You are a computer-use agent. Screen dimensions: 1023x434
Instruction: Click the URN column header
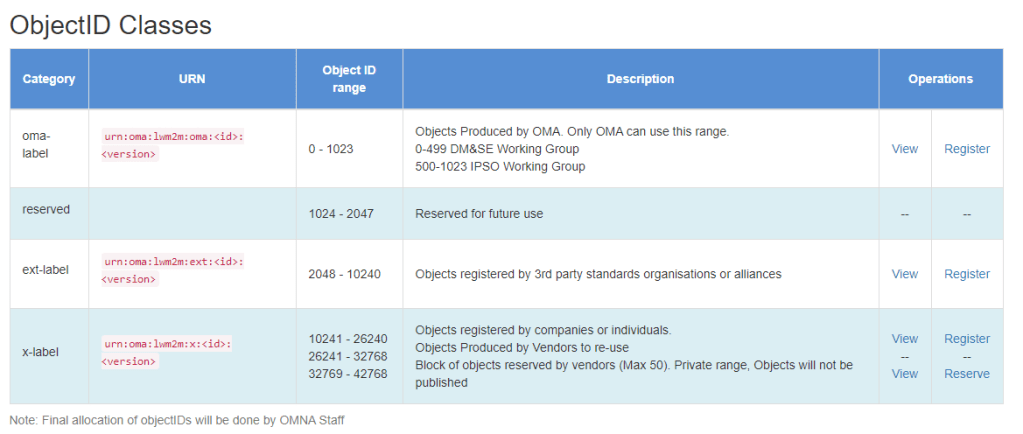point(192,79)
